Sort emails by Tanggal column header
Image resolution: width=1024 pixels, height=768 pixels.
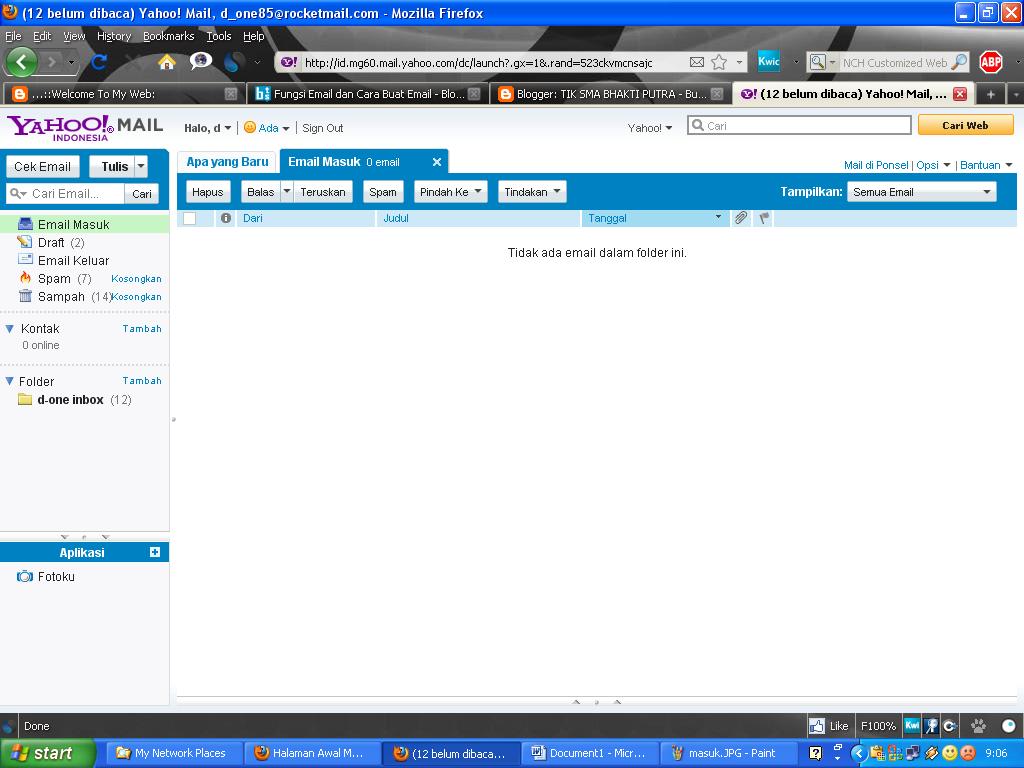point(655,218)
